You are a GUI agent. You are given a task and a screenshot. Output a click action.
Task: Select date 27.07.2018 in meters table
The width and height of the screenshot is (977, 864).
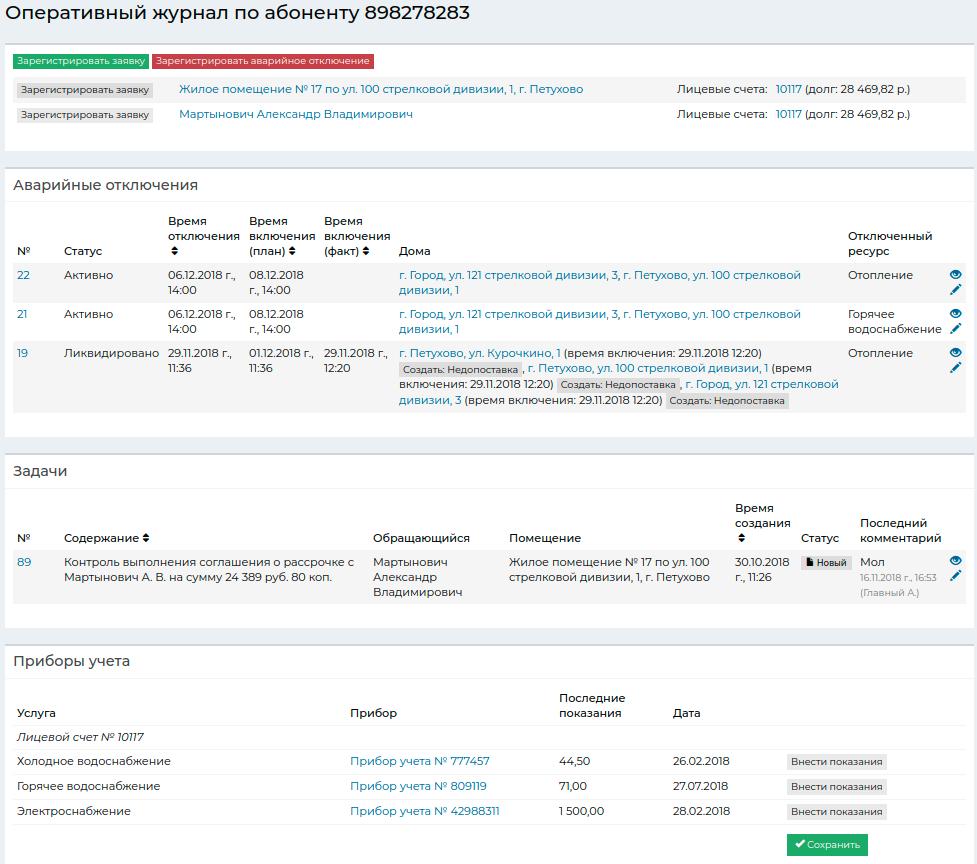(x=700, y=786)
